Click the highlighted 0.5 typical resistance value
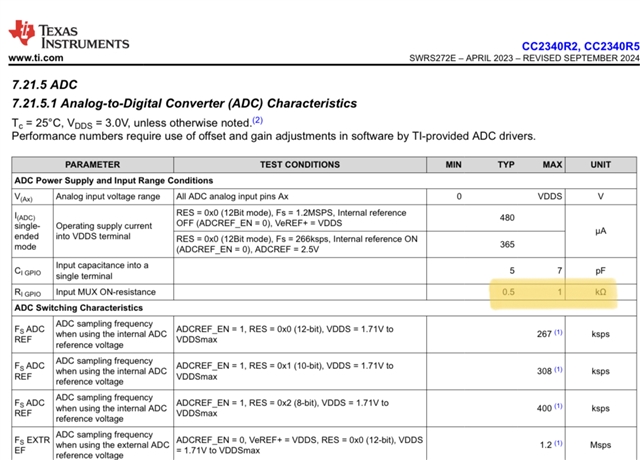 [x=508, y=292]
